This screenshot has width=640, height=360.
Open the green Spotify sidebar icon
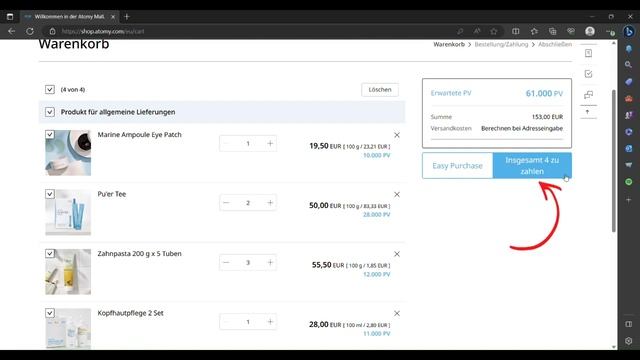pos(629,182)
